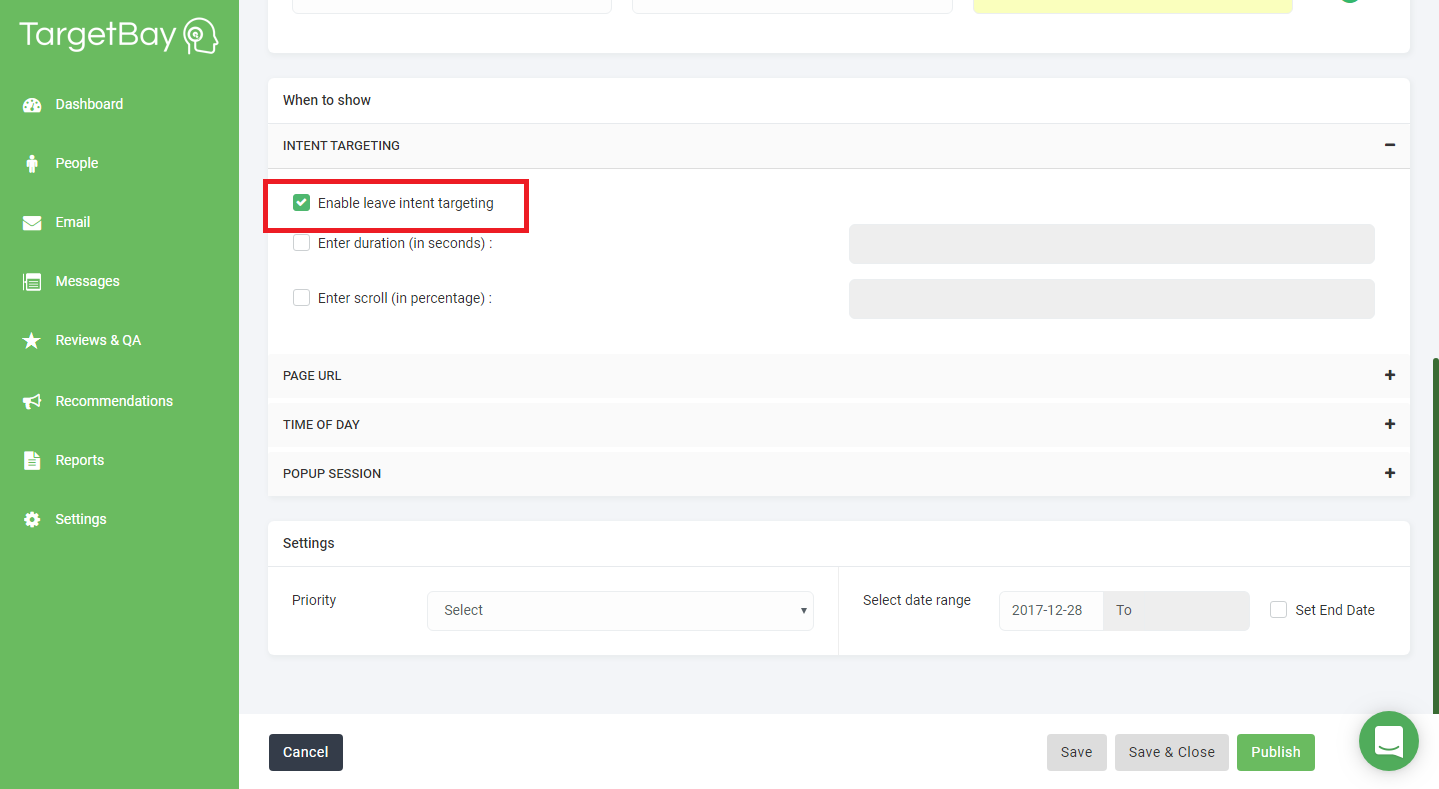Click the 'Select date range' label
Viewport: 1439px width, 789px height.
[917, 600]
